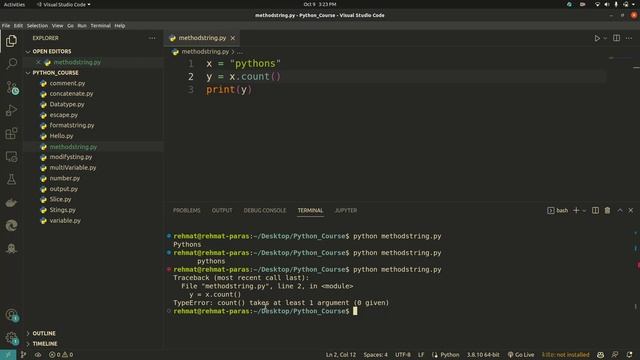Open the Selection menu
Screen dimensions: 640x360
[x=37, y=26]
